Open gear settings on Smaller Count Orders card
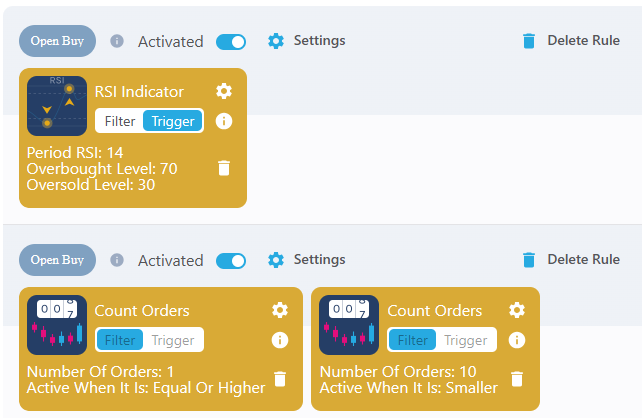This screenshot has width=642, height=418. click(x=517, y=310)
